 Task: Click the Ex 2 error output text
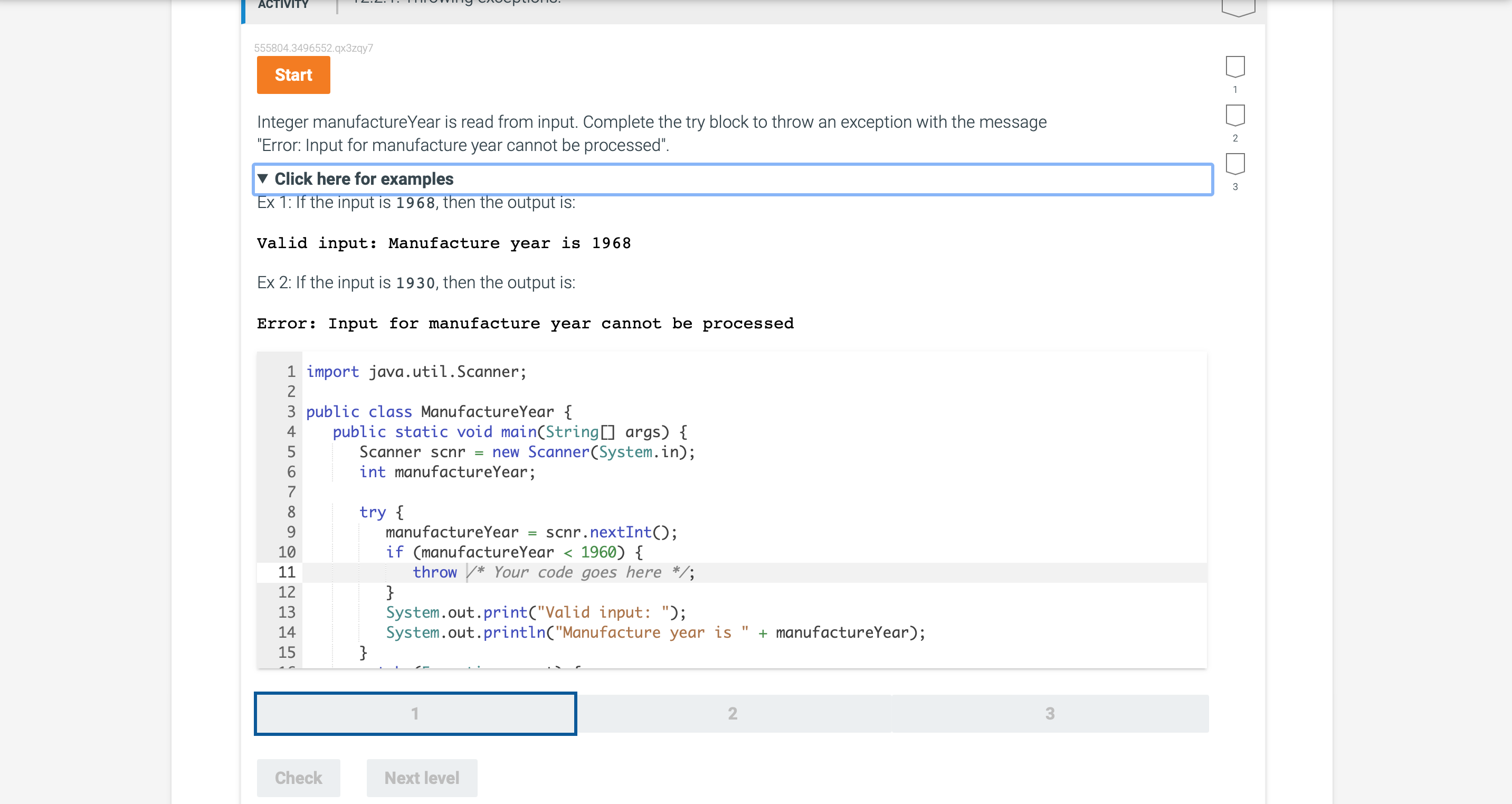525,324
